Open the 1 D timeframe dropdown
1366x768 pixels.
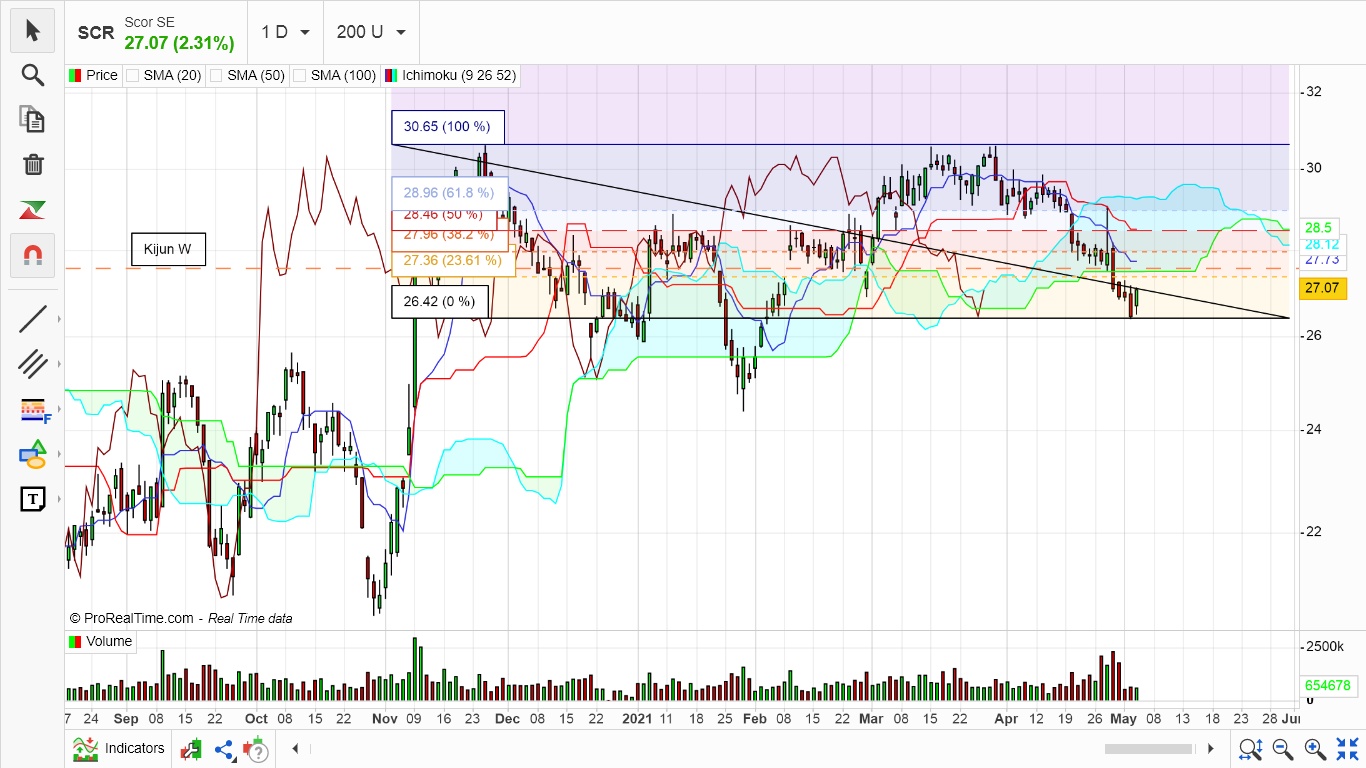285,32
